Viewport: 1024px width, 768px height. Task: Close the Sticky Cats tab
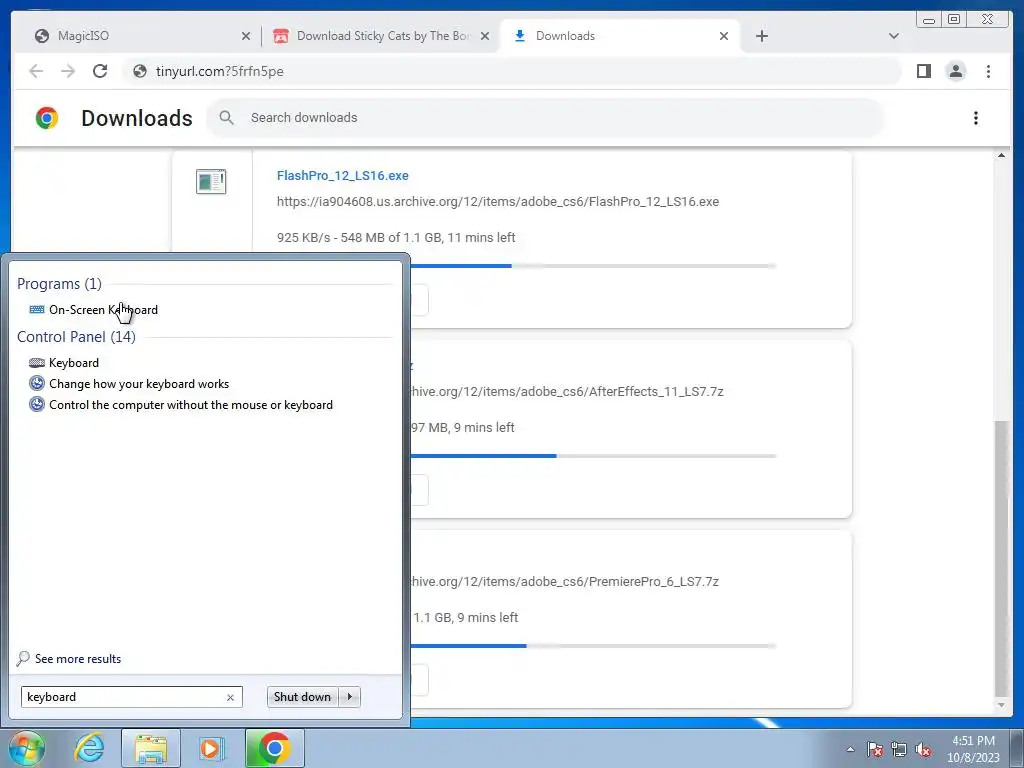(x=485, y=36)
